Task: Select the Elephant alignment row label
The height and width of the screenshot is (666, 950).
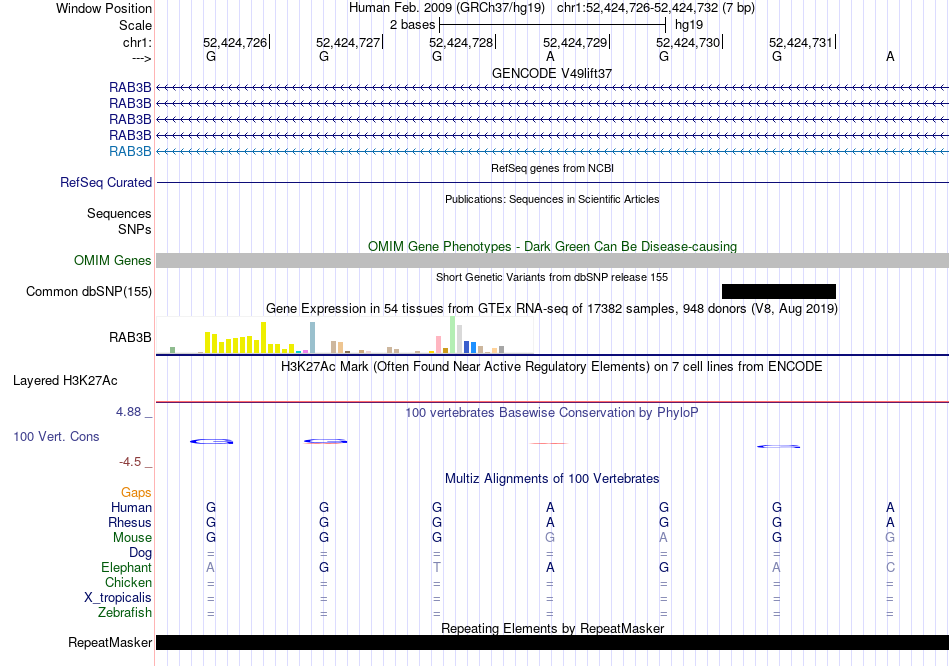Action: [127, 568]
